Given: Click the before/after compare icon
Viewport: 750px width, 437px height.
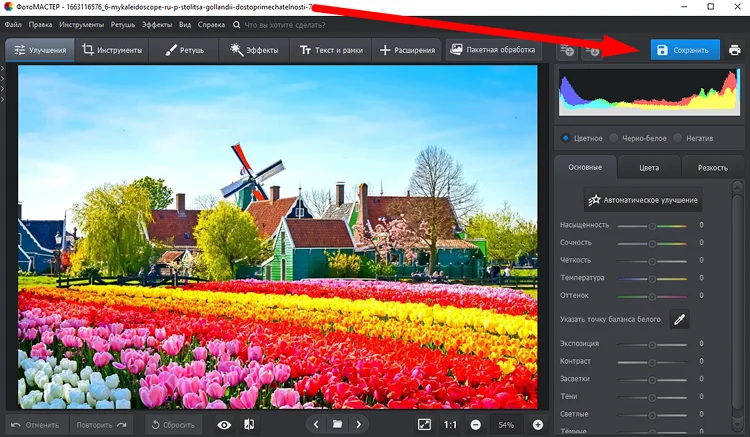Looking at the screenshot, I should click(x=249, y=425).
